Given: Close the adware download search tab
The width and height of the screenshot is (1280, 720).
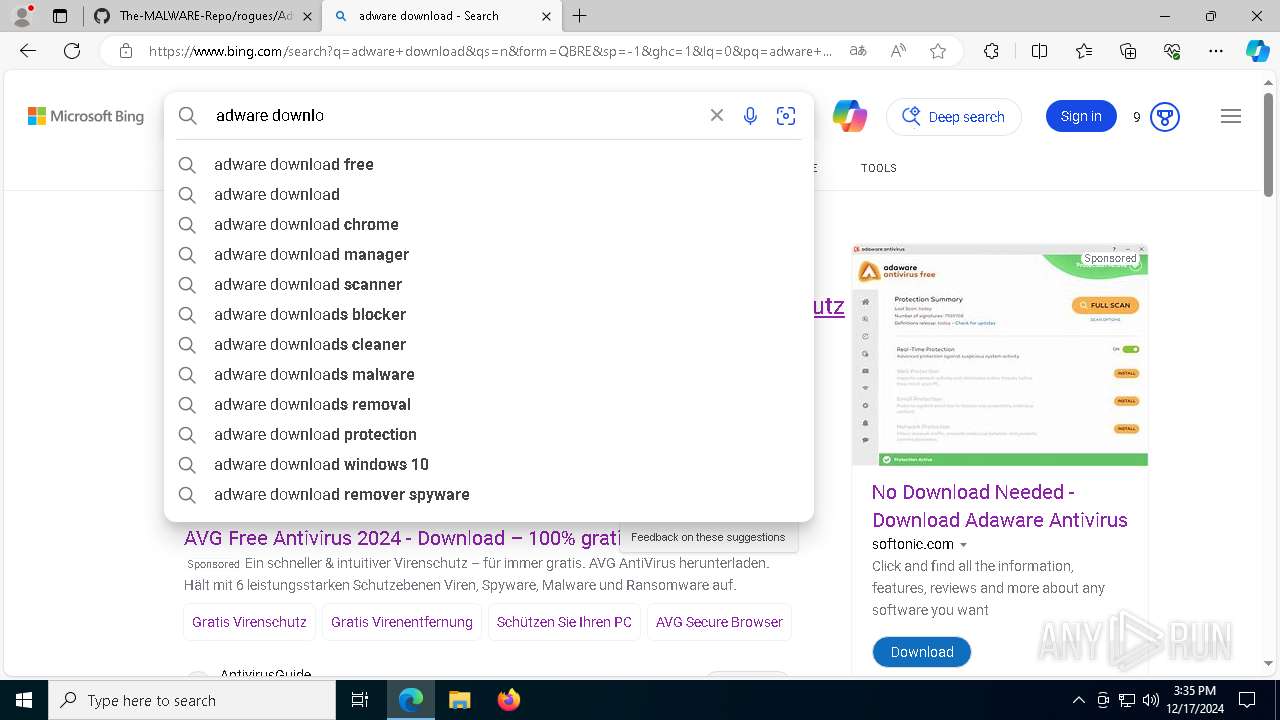Looking at the screenshot, I should click(546, 16).
